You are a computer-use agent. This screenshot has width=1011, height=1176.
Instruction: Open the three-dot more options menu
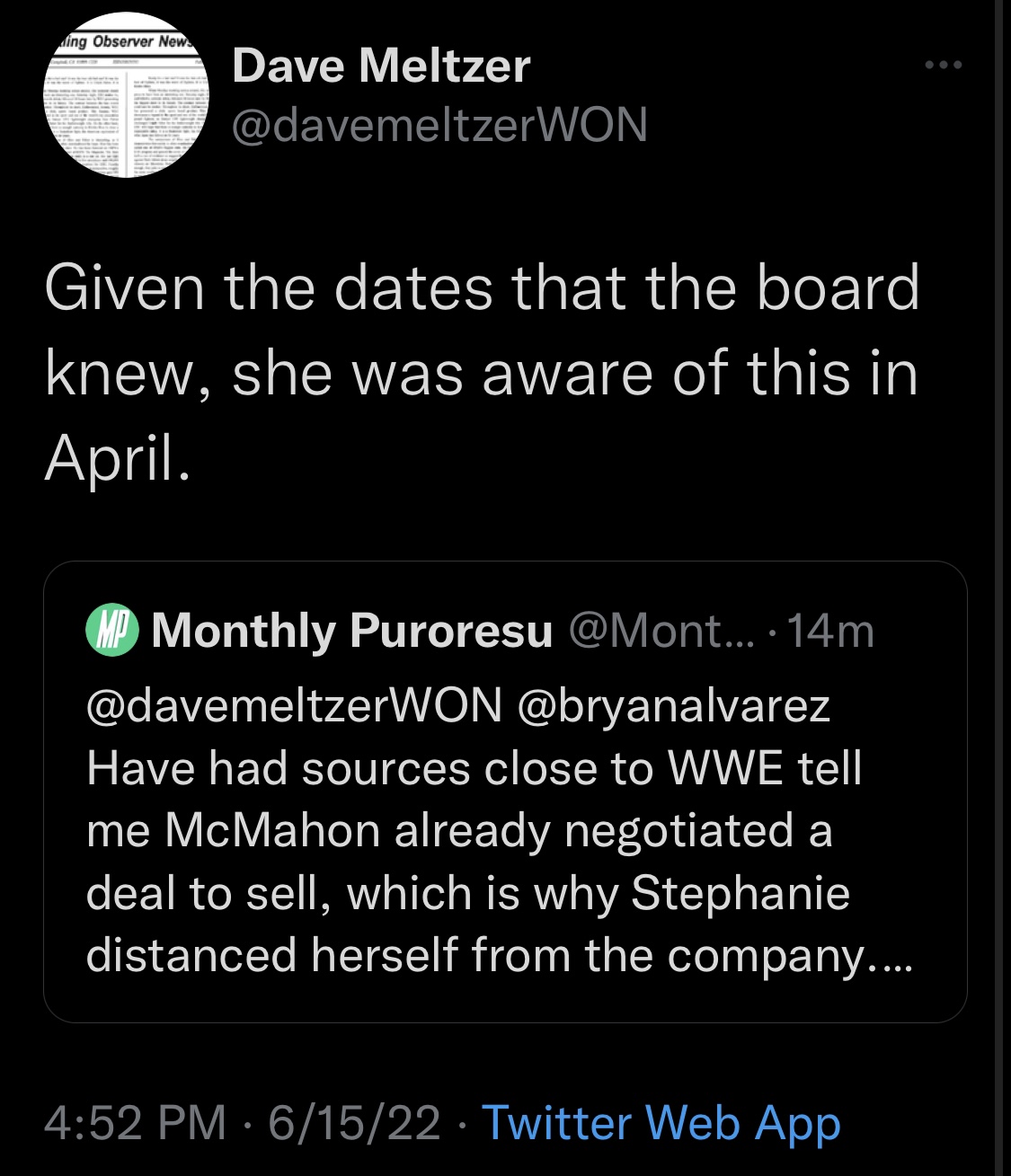tap(944, 66)
